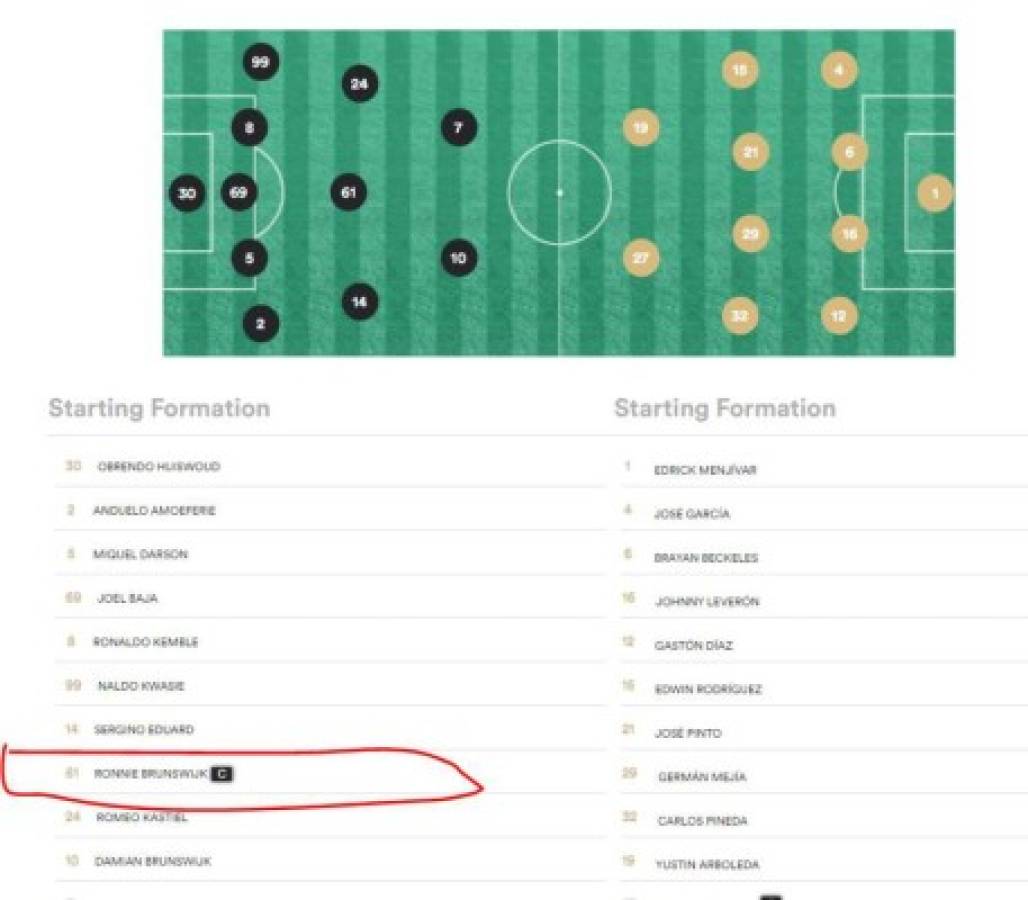This screenshot has width=1028, height=900.
Task: Select goalkeeper marker number 30 on the pitch
Action: (187, 194)
